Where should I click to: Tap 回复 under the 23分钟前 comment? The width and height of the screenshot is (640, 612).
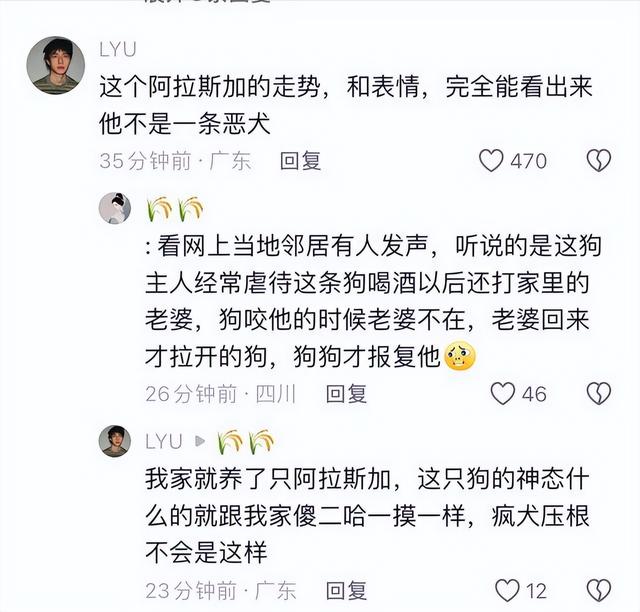tap(347, 590)
